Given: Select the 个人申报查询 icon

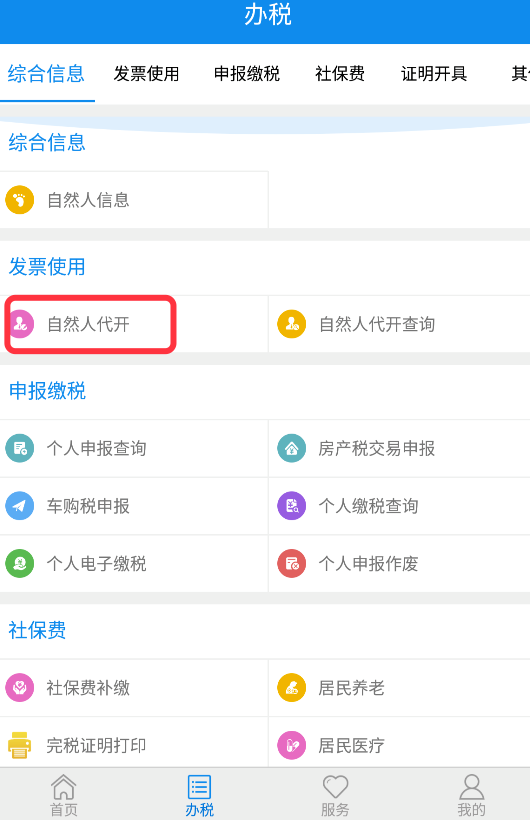Looking at the screenshot, I should [20, 448].
